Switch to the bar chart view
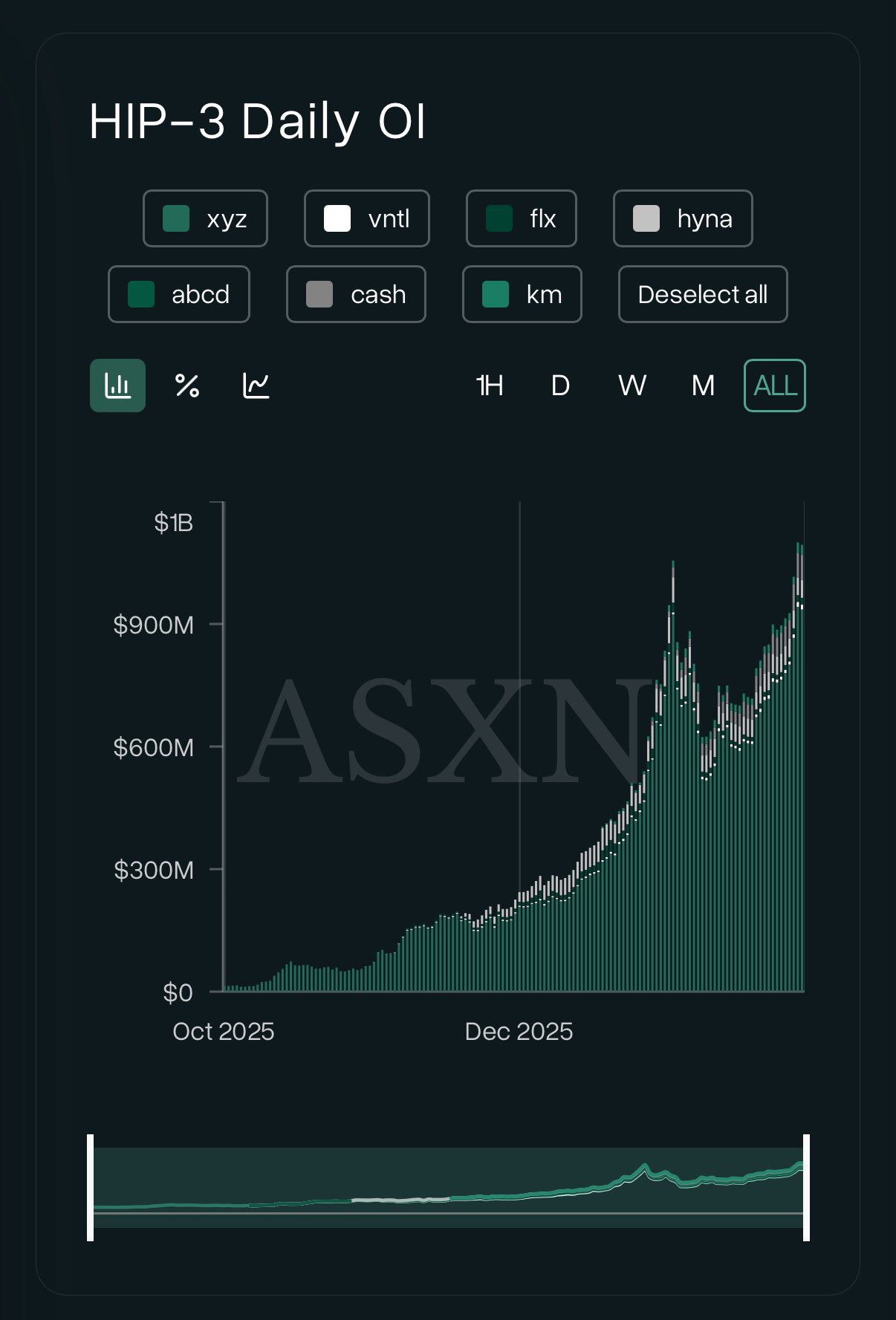Viewport: 896px width, 1320px height. [117, 386]
